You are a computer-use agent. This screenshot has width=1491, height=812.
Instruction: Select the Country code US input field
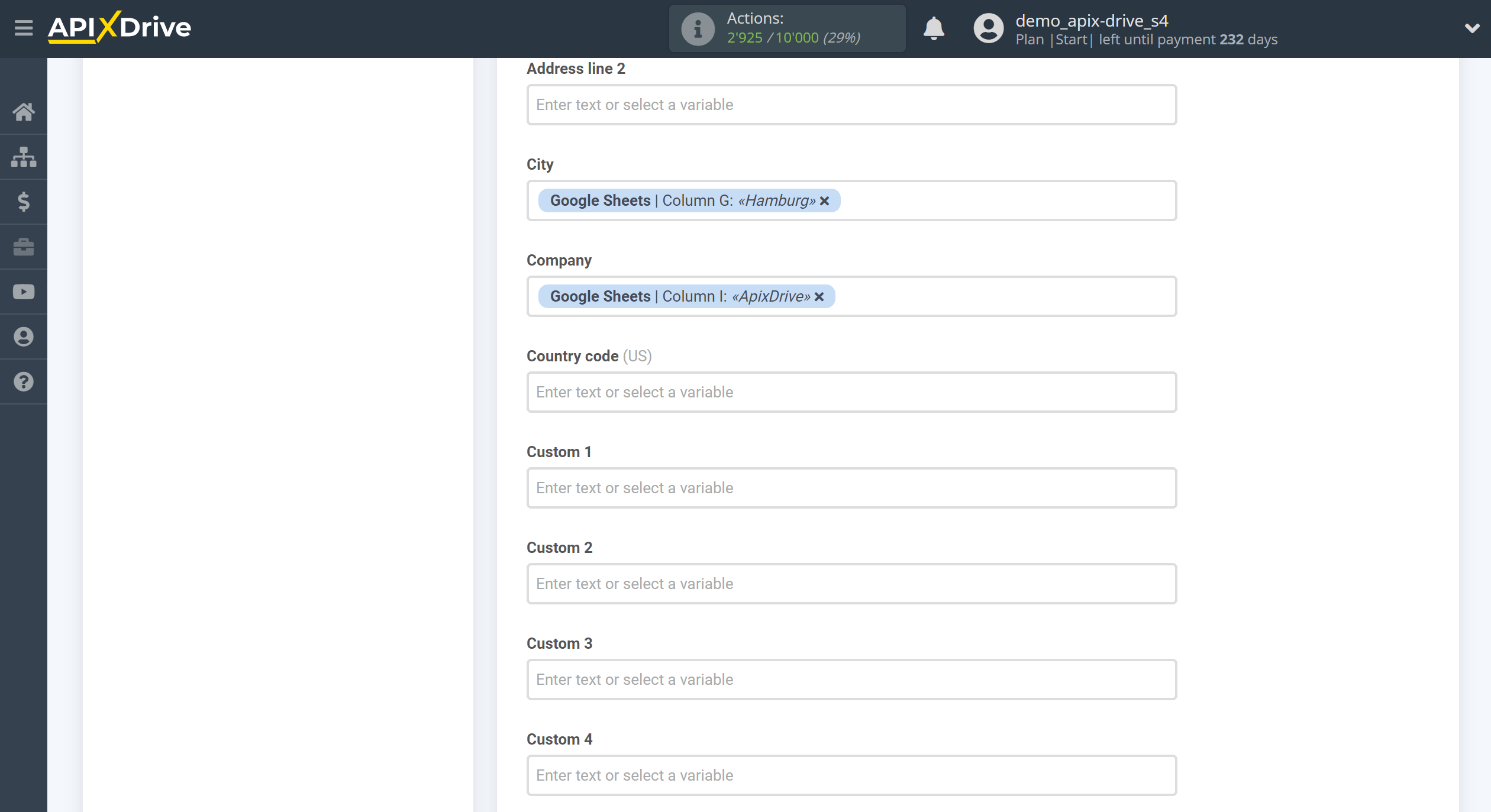coord(851,392)
